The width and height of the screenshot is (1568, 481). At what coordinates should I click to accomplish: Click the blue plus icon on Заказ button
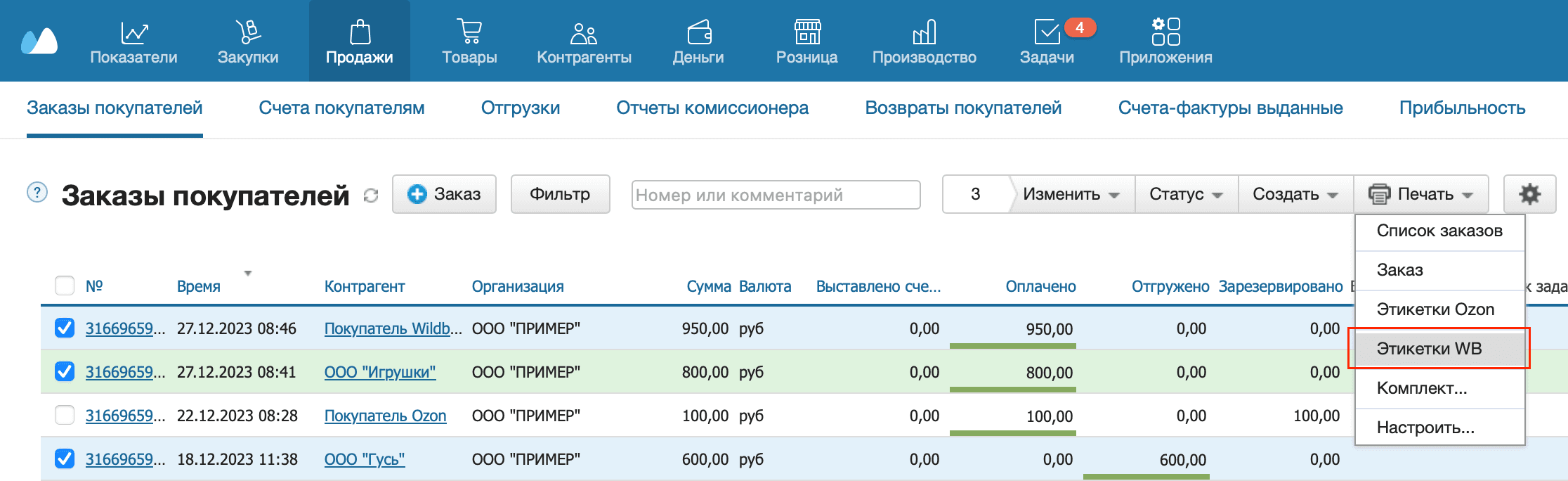[x=417, y=194]
